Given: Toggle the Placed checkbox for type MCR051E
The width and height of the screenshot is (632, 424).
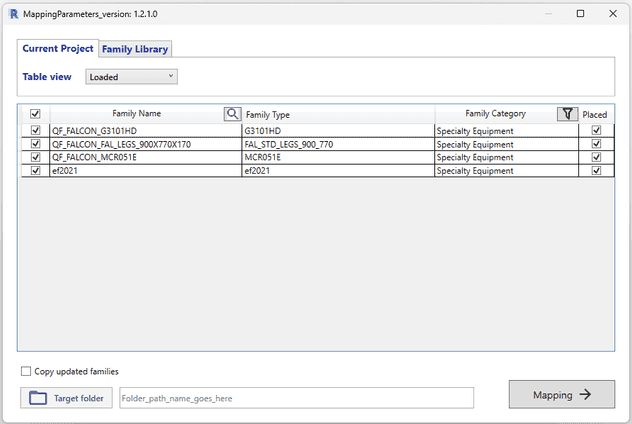Looking at the screenshot, I should coord(596,157).
